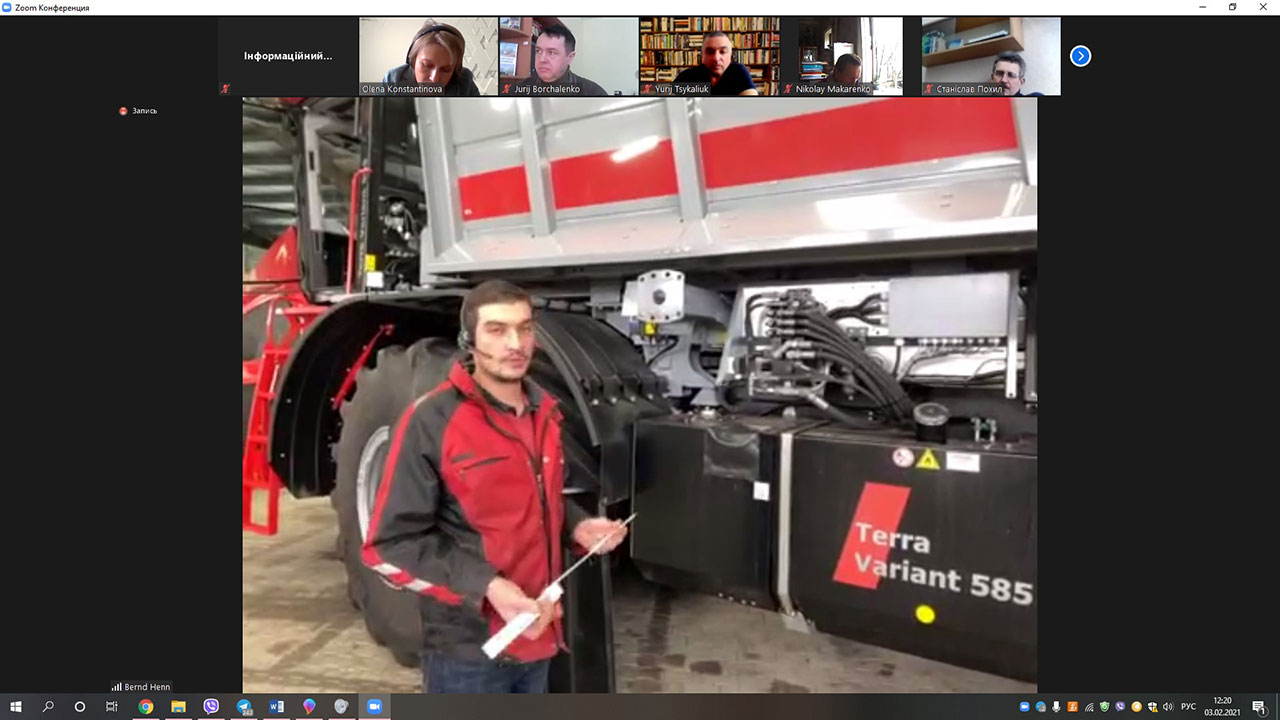The image size is (1280, 720).
Task: Open Microsoft Word from the taskbar
Action: click(x=276, y=707)
